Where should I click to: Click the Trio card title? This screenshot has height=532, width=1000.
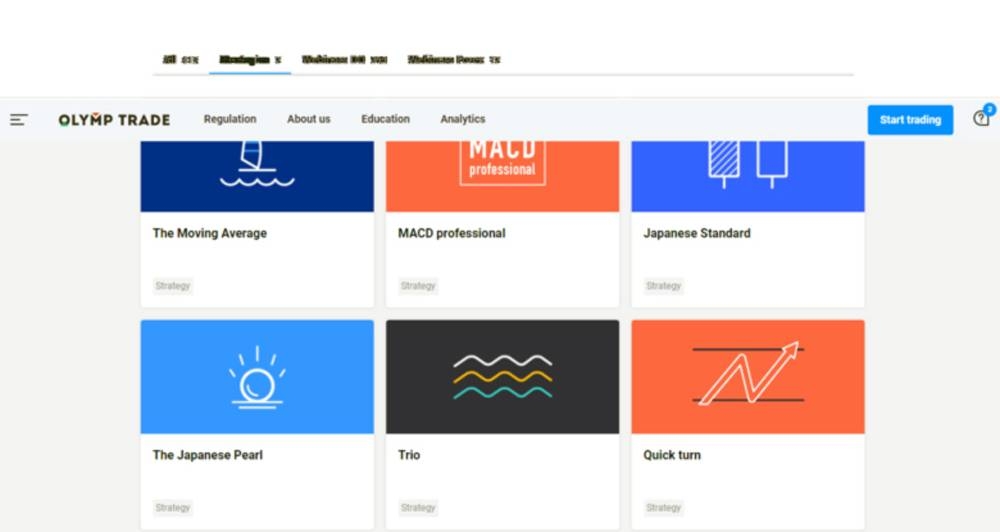click(x=409, y=455)
